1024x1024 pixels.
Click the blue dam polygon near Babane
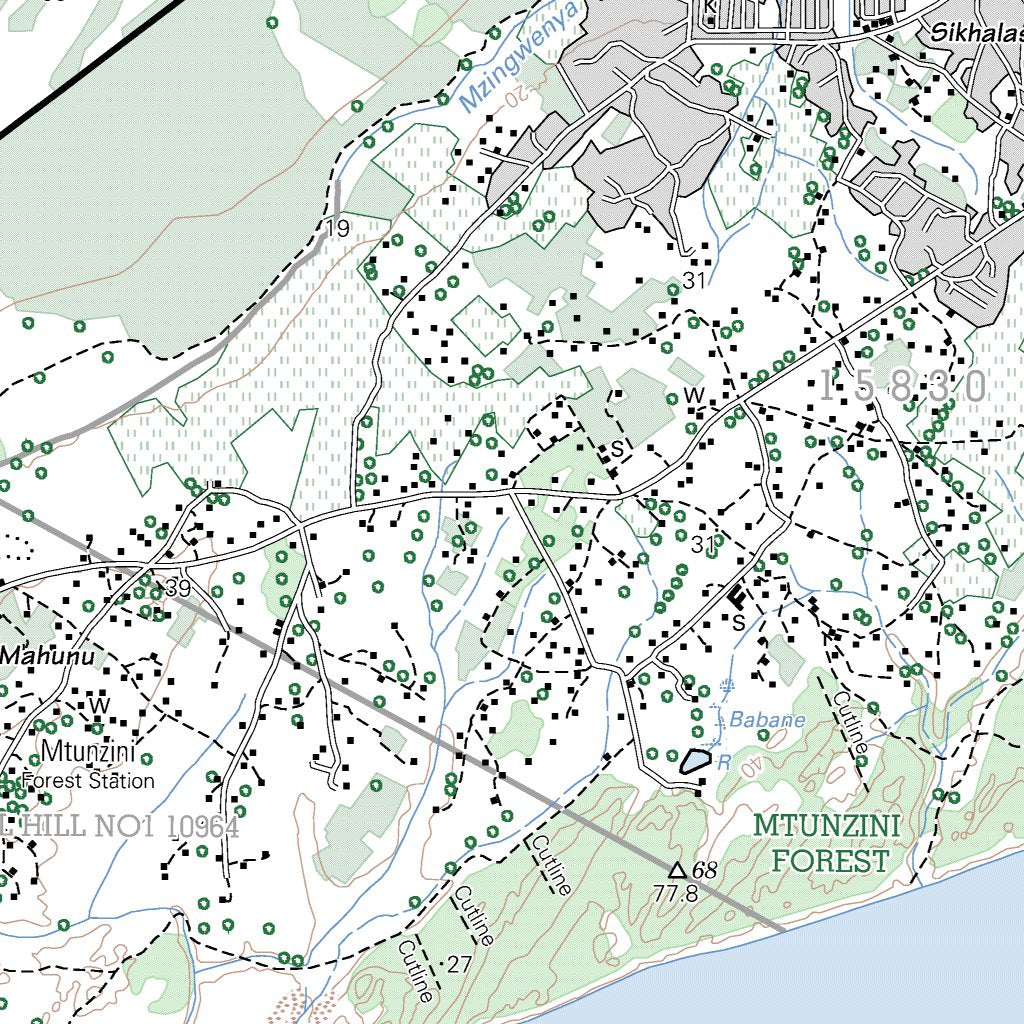[695, 761]
